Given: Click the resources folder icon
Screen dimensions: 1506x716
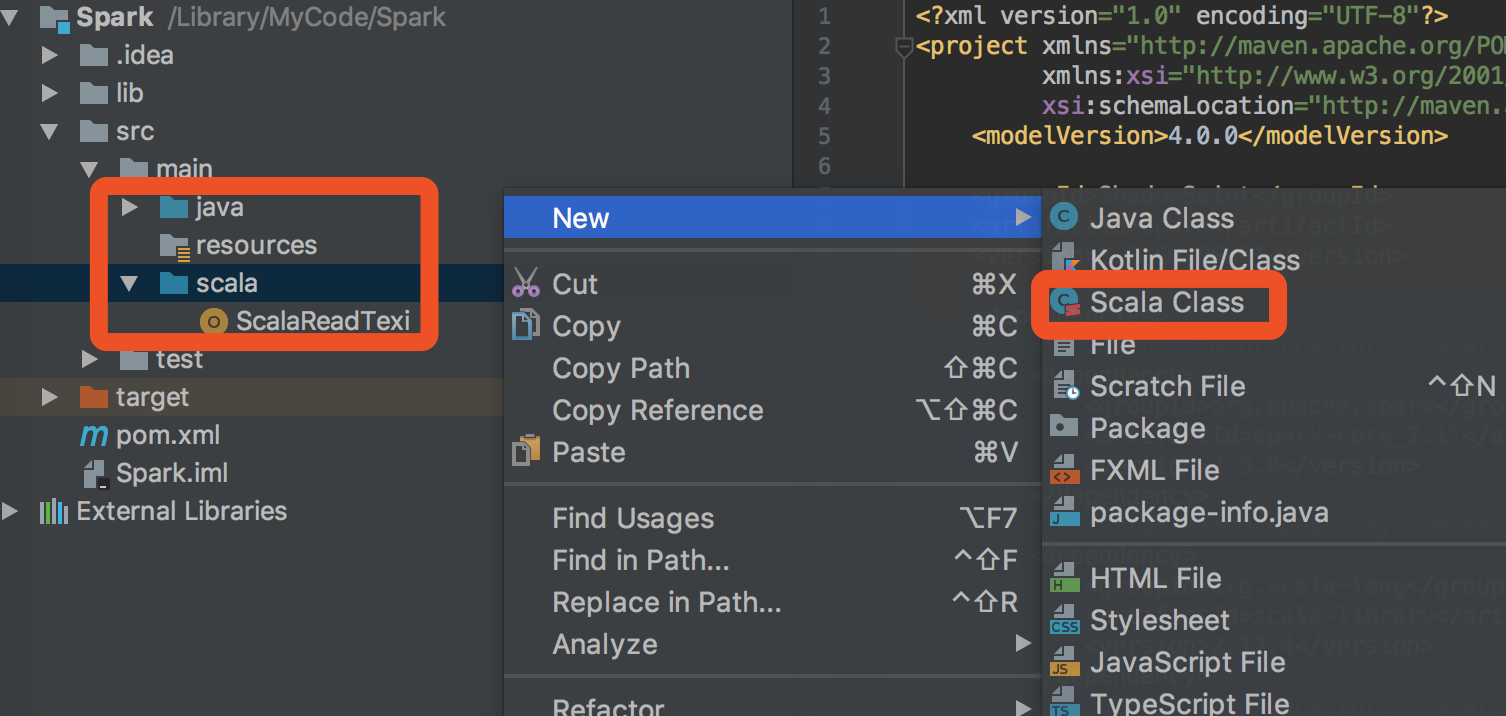Looking at the screenshot, I should pos(174,246).
